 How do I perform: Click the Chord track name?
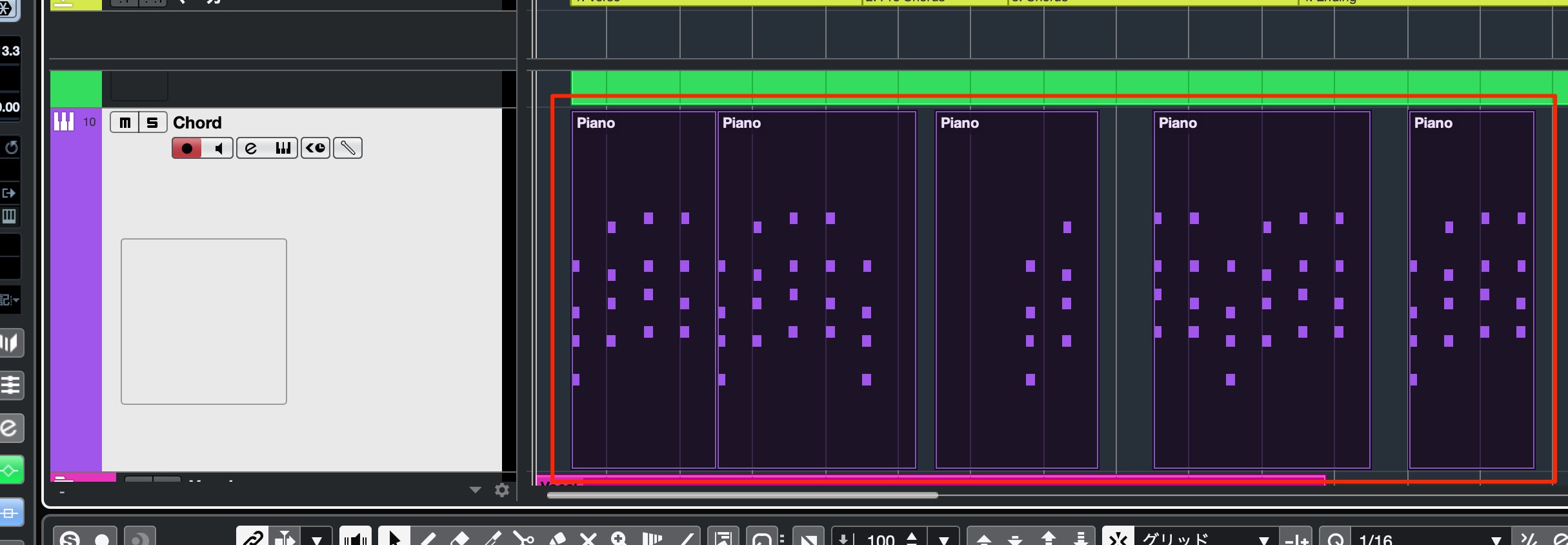[x=197, y=123]
